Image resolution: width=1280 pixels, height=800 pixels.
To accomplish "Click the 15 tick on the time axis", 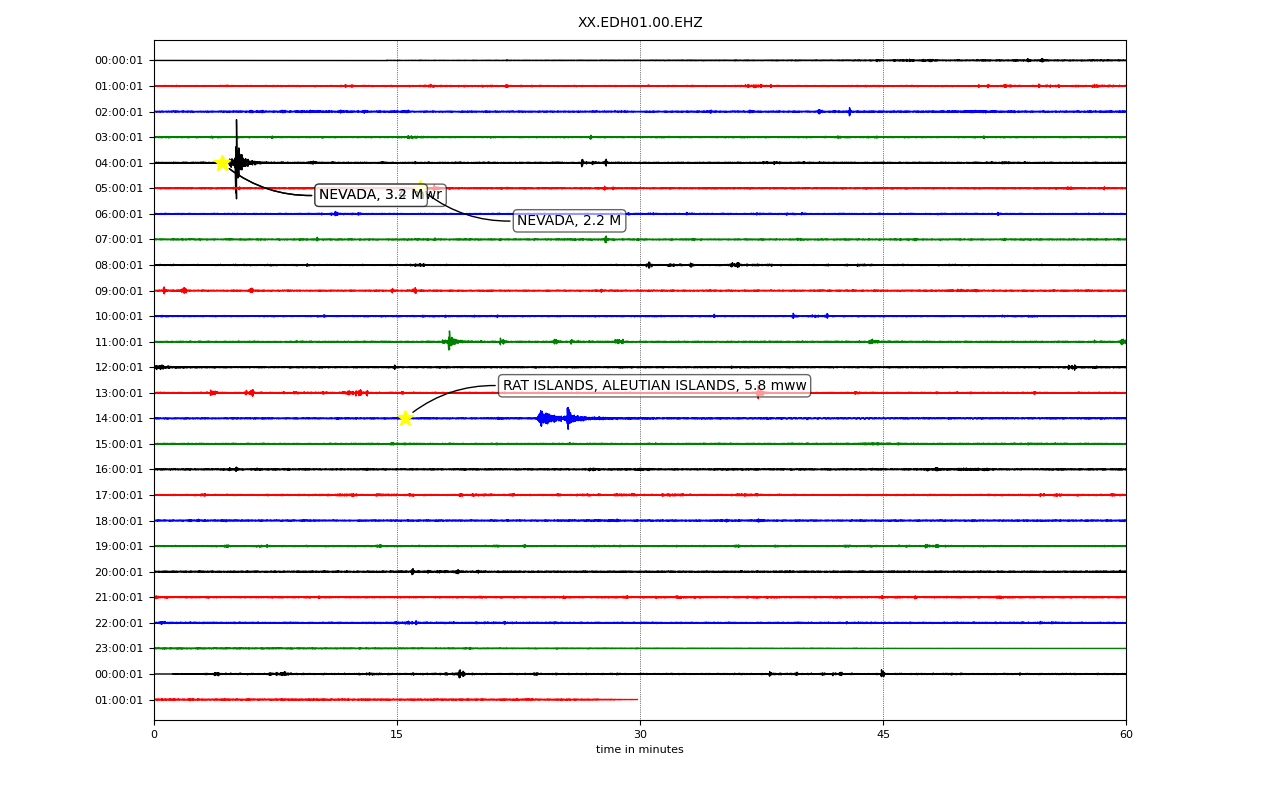I will point(397,734).
